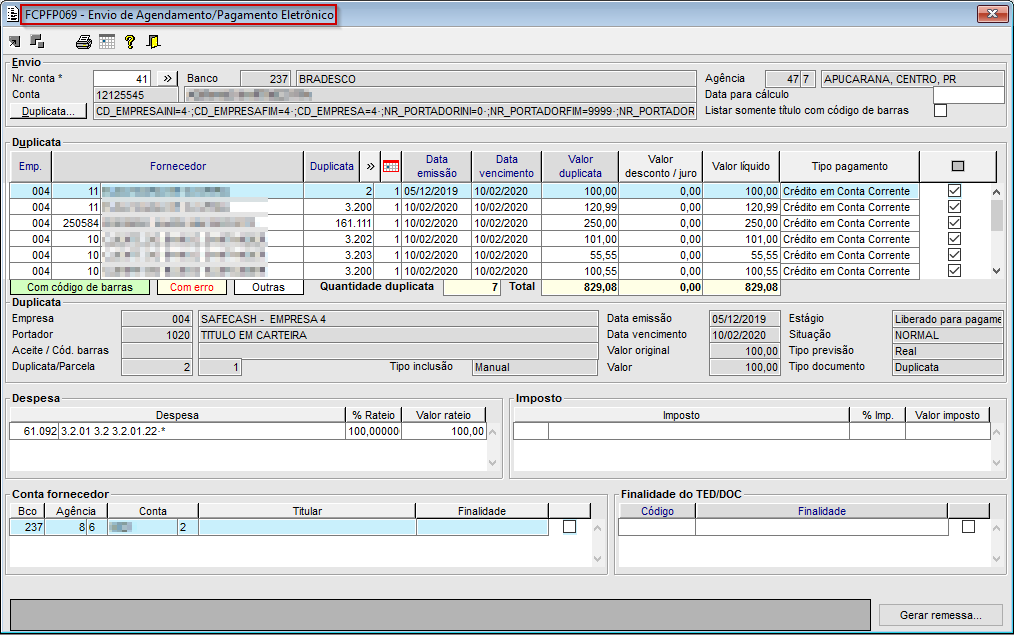The height and width of the screenshot is (635, 1014).
Task: Uncheck the checkbox for the 120,99 row
Action: 954,207
